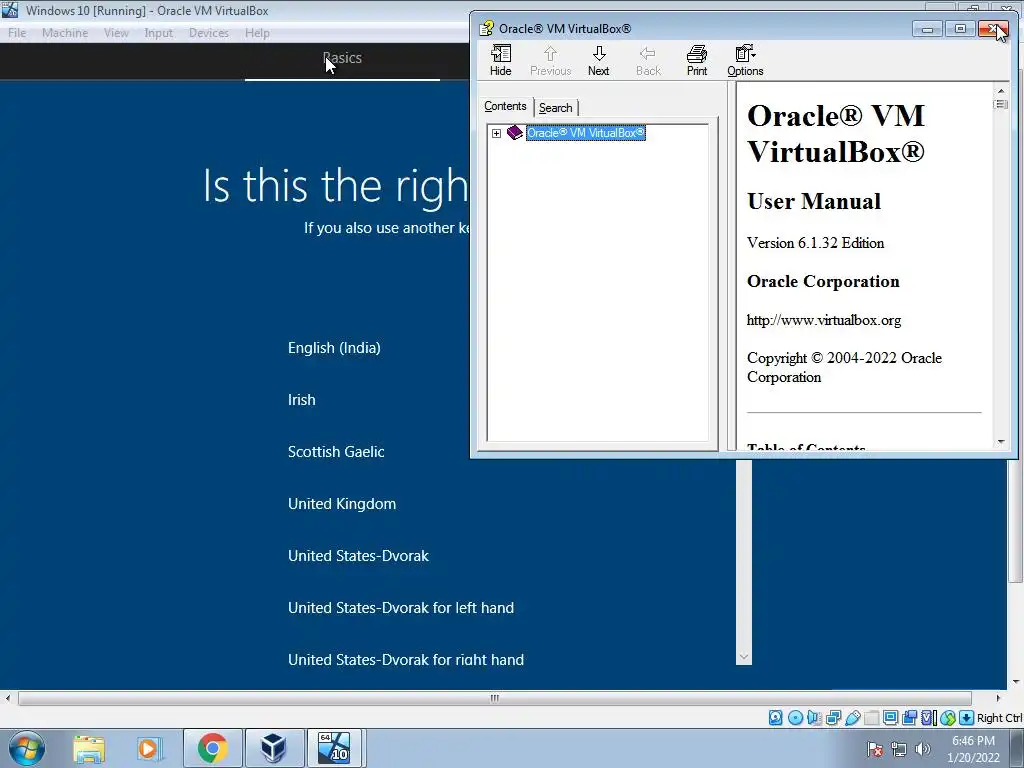This screenshot has width=1024, height=768.
Task: Click the recording status icon in VM status bar
Action: click(x=909, y=718)
